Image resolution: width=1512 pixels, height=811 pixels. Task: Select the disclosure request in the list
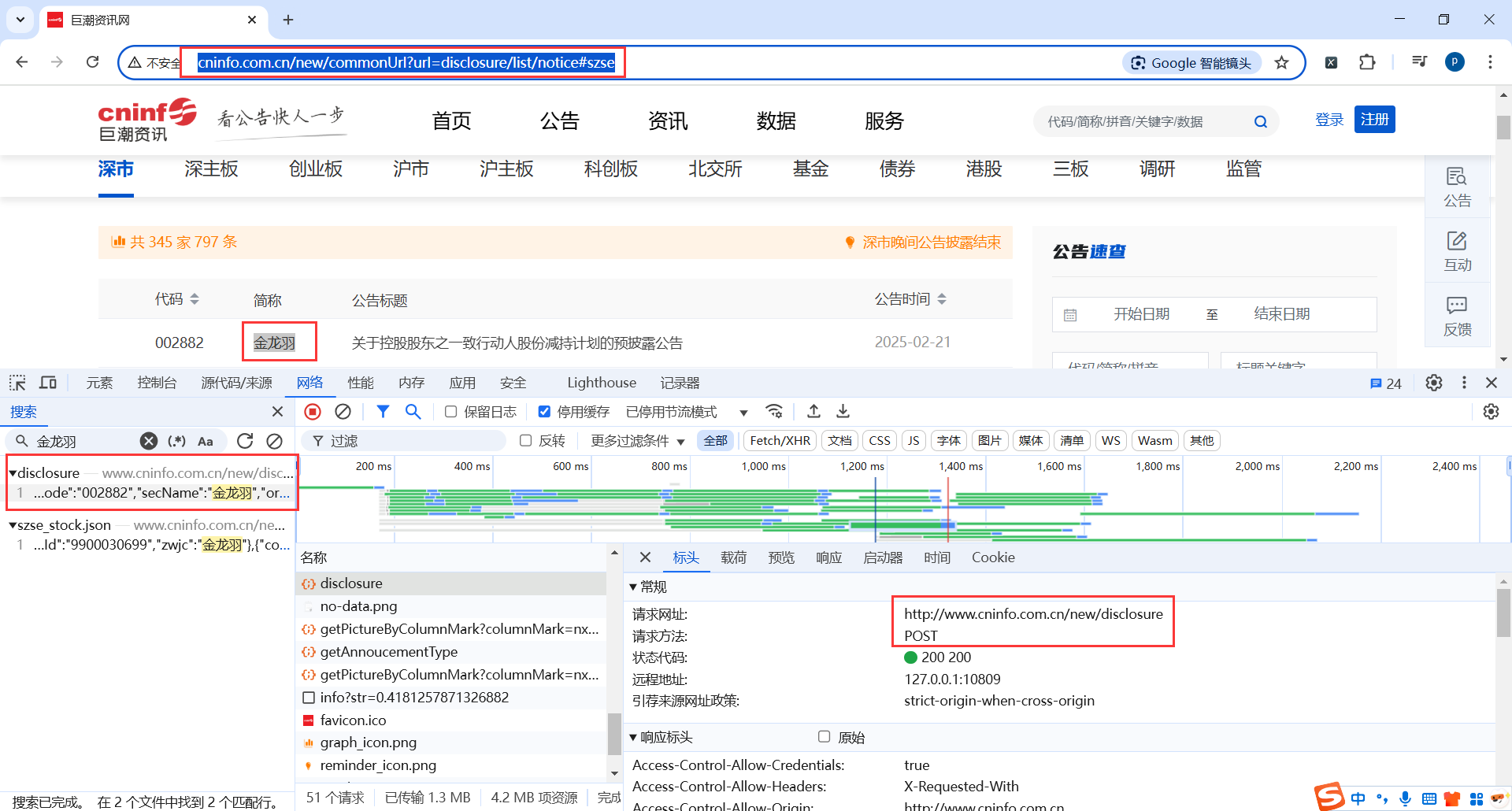click(x=451, y=583)
